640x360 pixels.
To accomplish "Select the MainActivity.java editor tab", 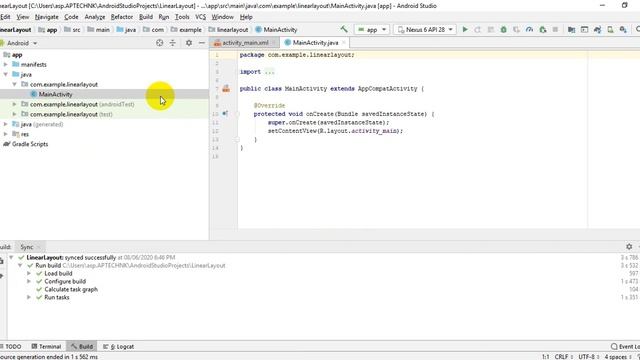I will coord(315,42).
